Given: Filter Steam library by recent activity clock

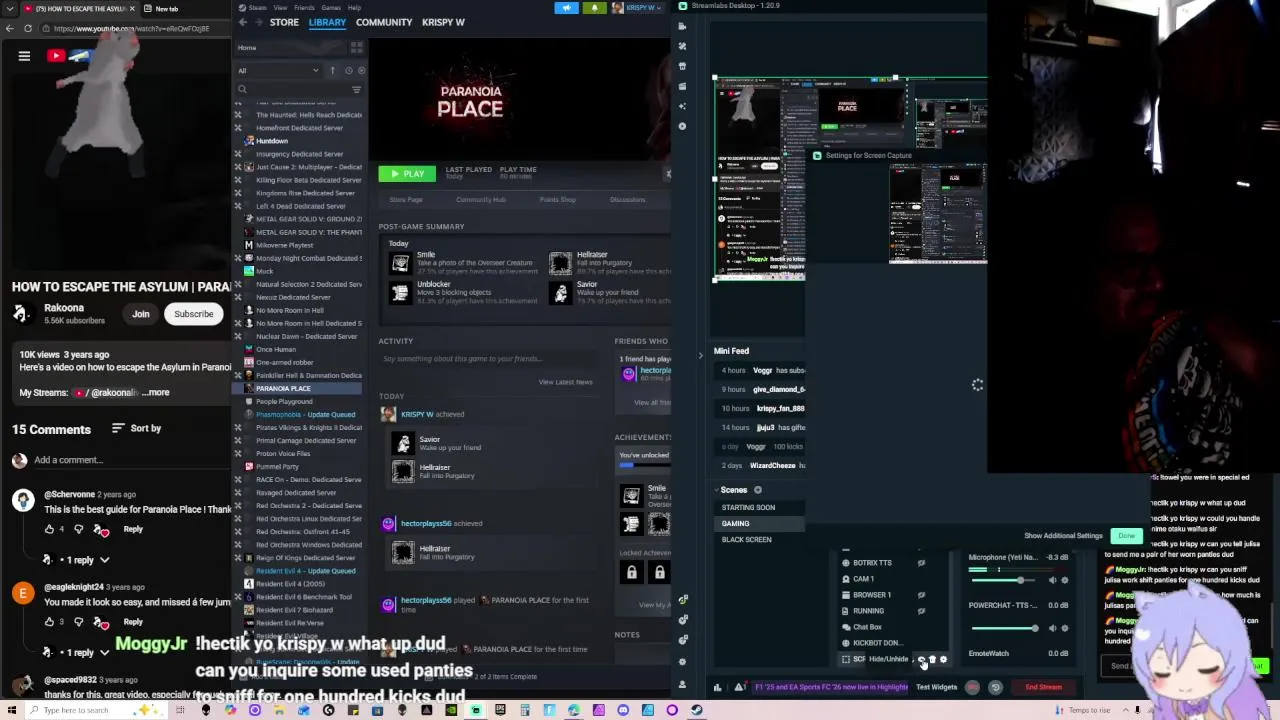Looking at the screenshot, I should (x=348, y=70).
